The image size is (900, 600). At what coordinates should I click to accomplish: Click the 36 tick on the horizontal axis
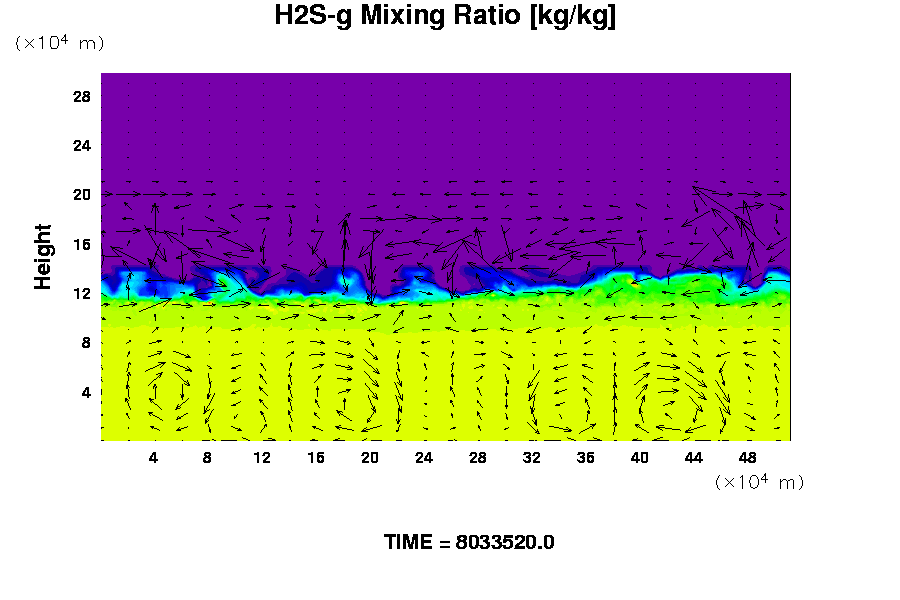pos(585,457)
